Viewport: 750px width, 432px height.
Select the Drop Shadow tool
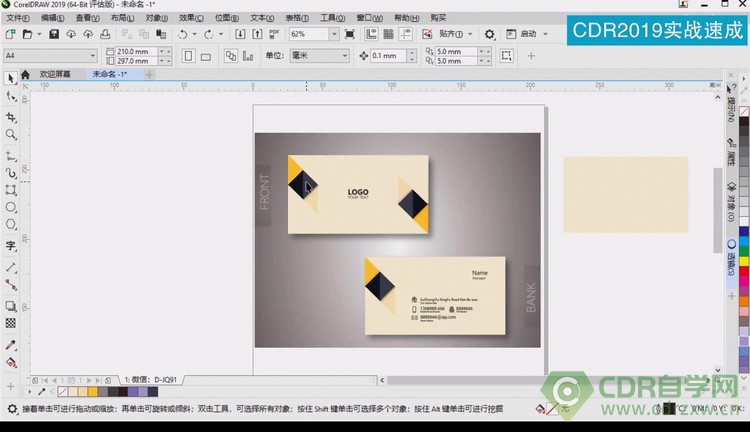coord(11,306)
